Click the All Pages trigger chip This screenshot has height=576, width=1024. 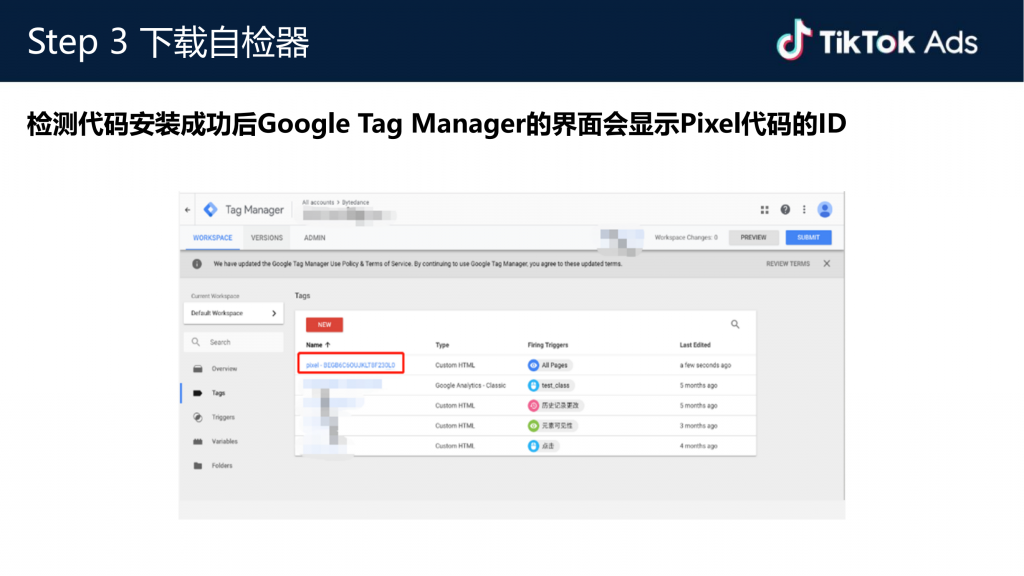pyautogui.click(x=548, y=365)
